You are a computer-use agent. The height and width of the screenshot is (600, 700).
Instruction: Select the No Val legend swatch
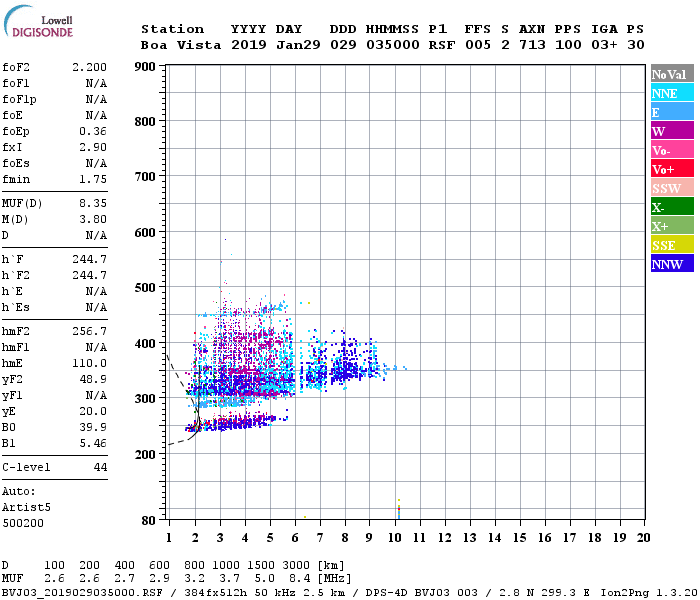pyautogui.click(x=672, y=74)
